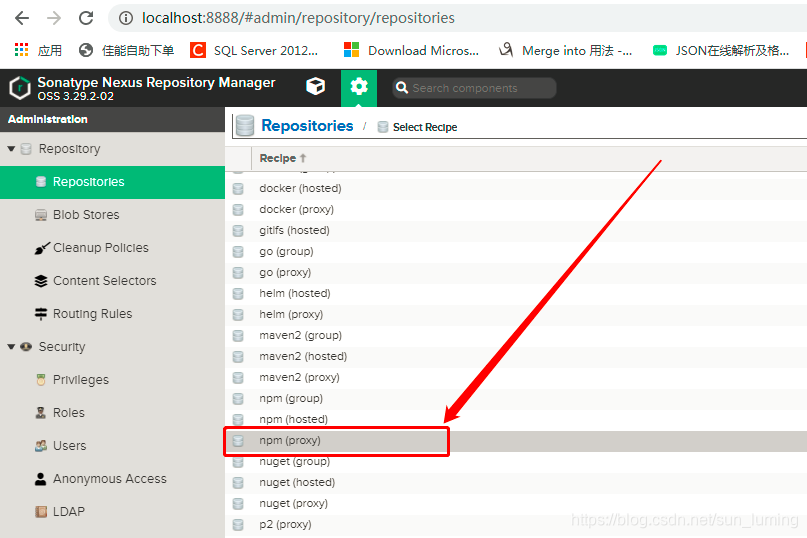Select the go (group) recipe

coord(516,251)
